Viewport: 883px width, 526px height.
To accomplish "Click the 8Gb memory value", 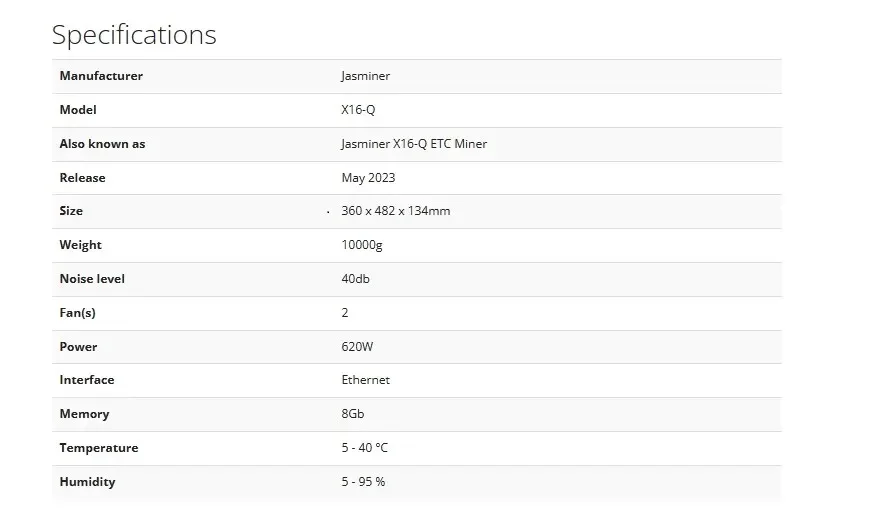I will click(x=353, y=414).
